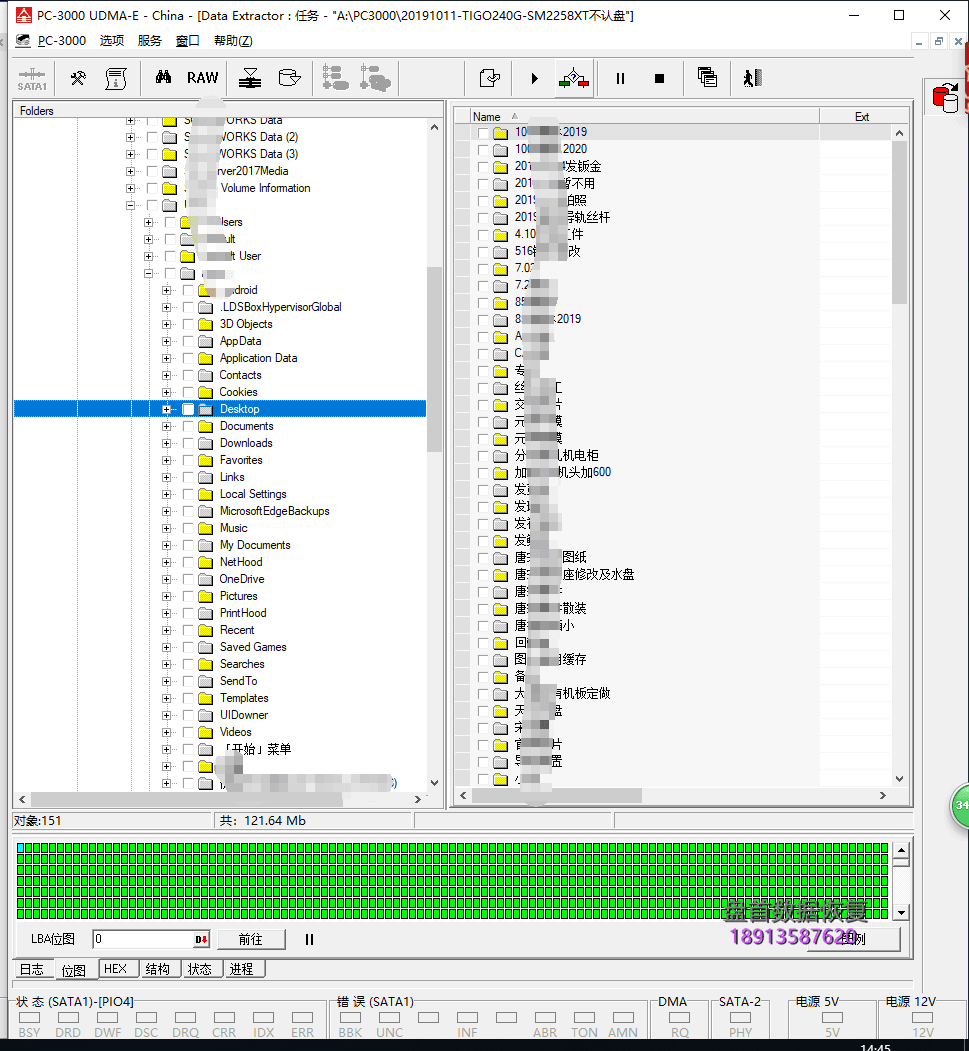
Task: Expand the MicrosoftEdgeBackups tree node
Action: pos(166,511)
